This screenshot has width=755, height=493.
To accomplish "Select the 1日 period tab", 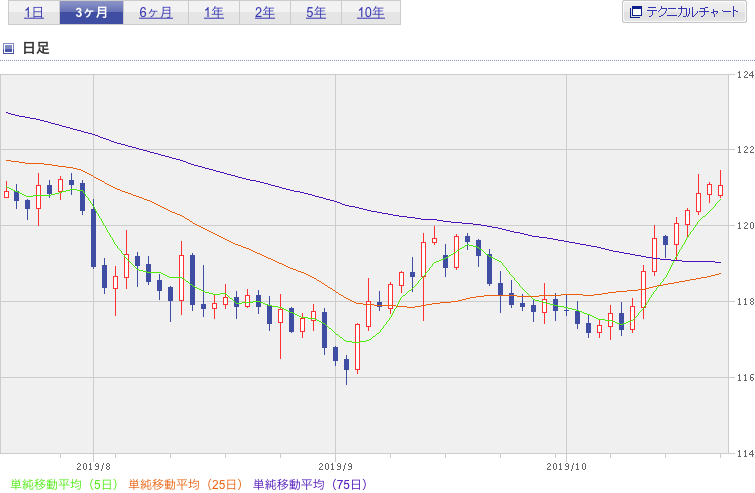I will tap(34, 12).
